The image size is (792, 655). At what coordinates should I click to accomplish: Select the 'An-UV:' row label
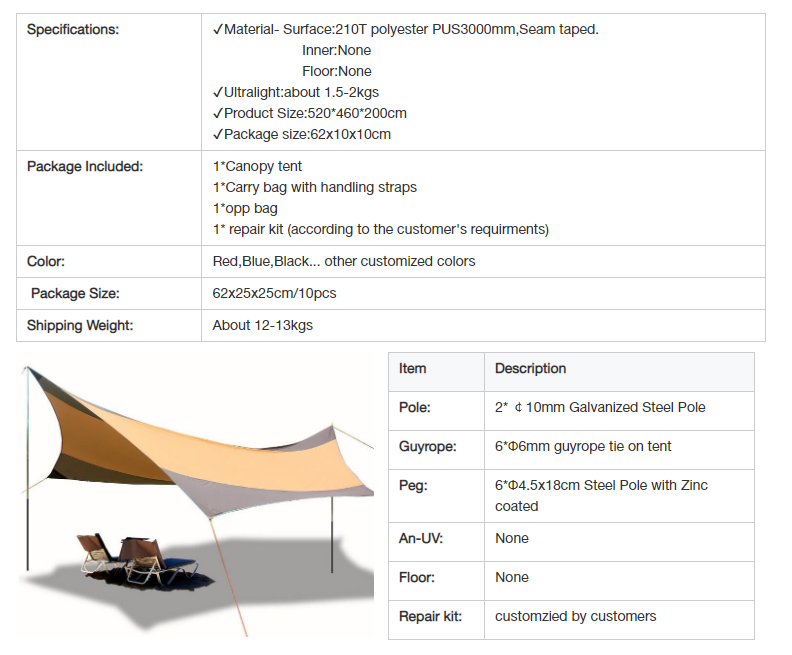coord(421,539)
